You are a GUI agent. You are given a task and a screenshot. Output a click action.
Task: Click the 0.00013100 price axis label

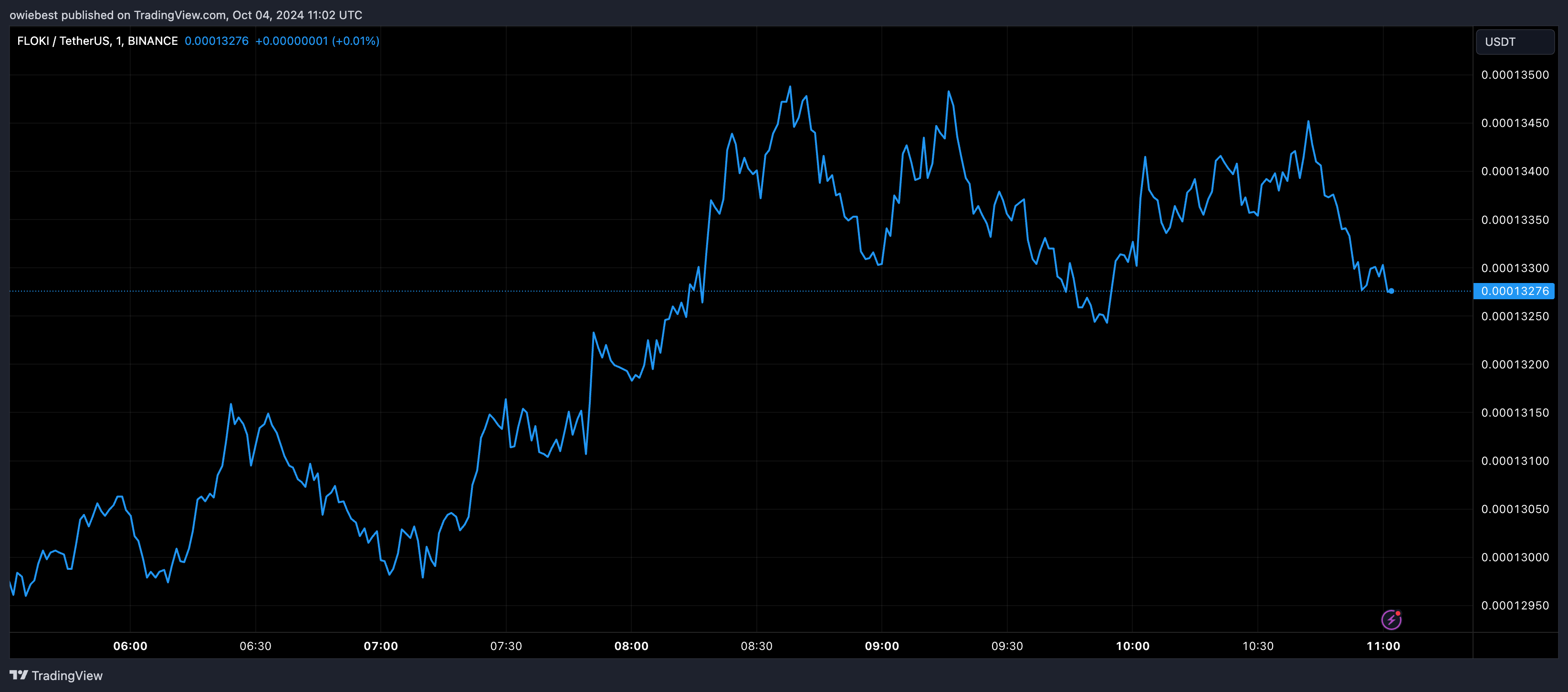coord(1515,461)
